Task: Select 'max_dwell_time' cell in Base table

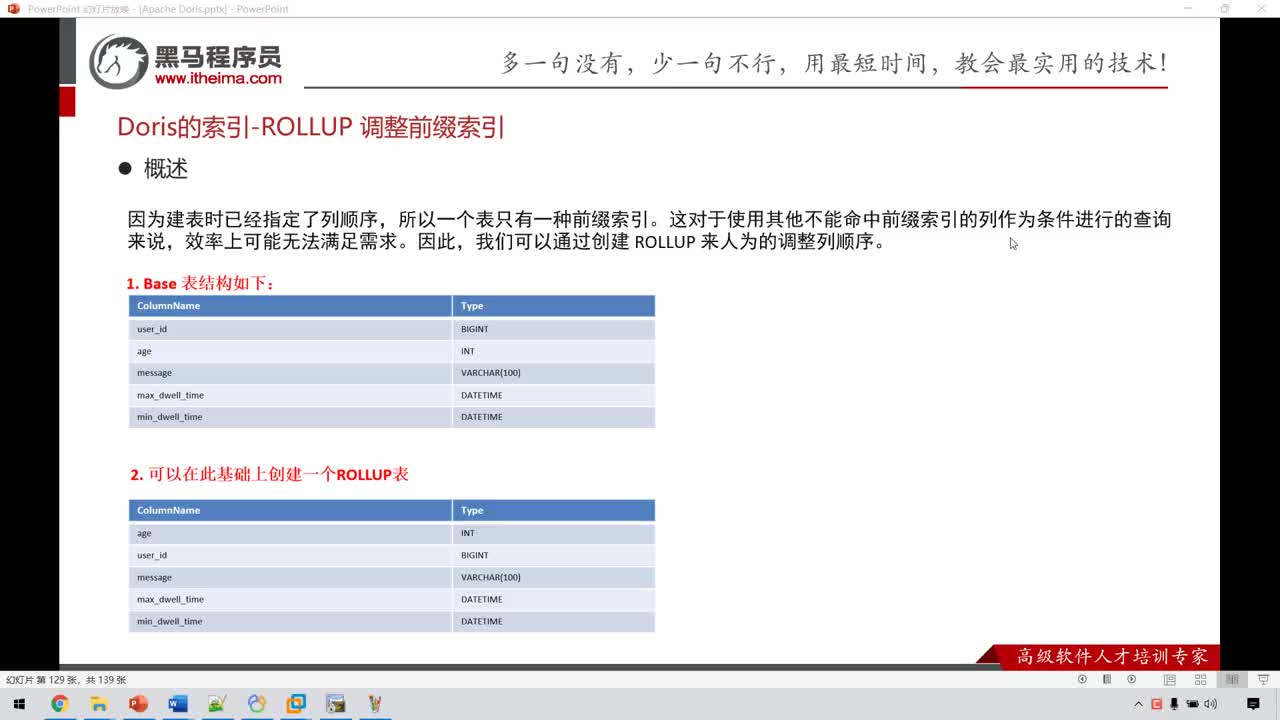Action: coord(290,395)
